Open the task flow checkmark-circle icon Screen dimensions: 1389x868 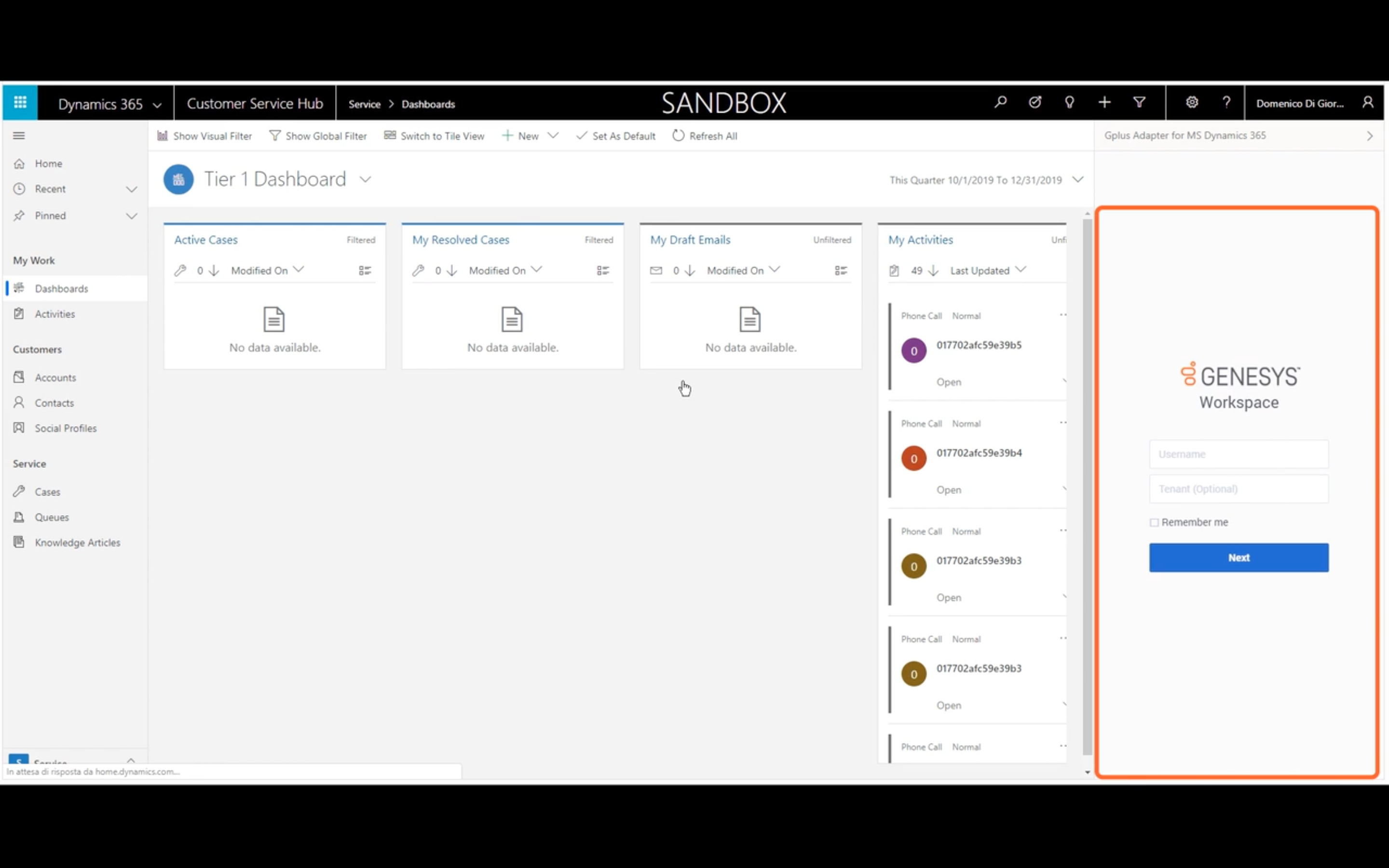click(1035, 103)
